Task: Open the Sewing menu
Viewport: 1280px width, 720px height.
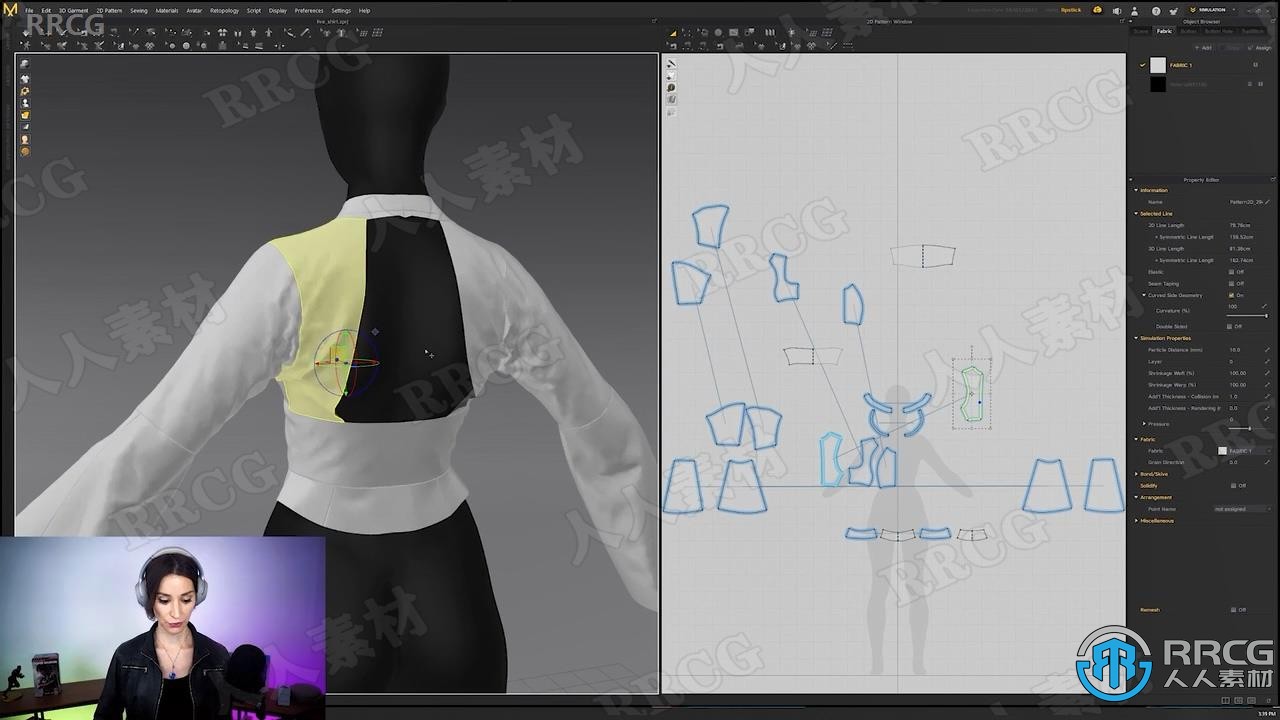Action: (x=139, y=10)
